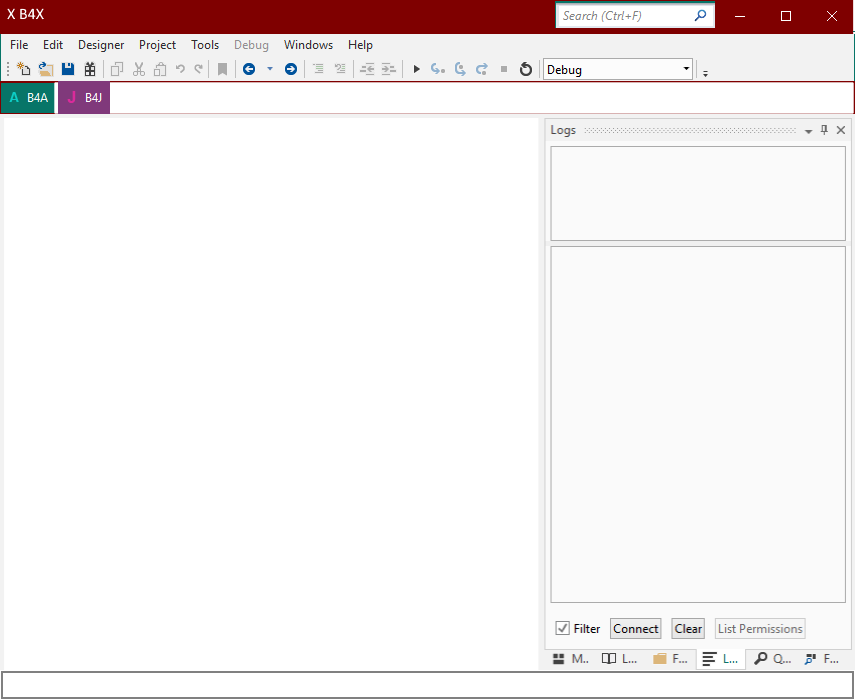
Task: Click inside the Search (Ctrl+F) field
Action: pyautogui.click(x=625, y=15)
